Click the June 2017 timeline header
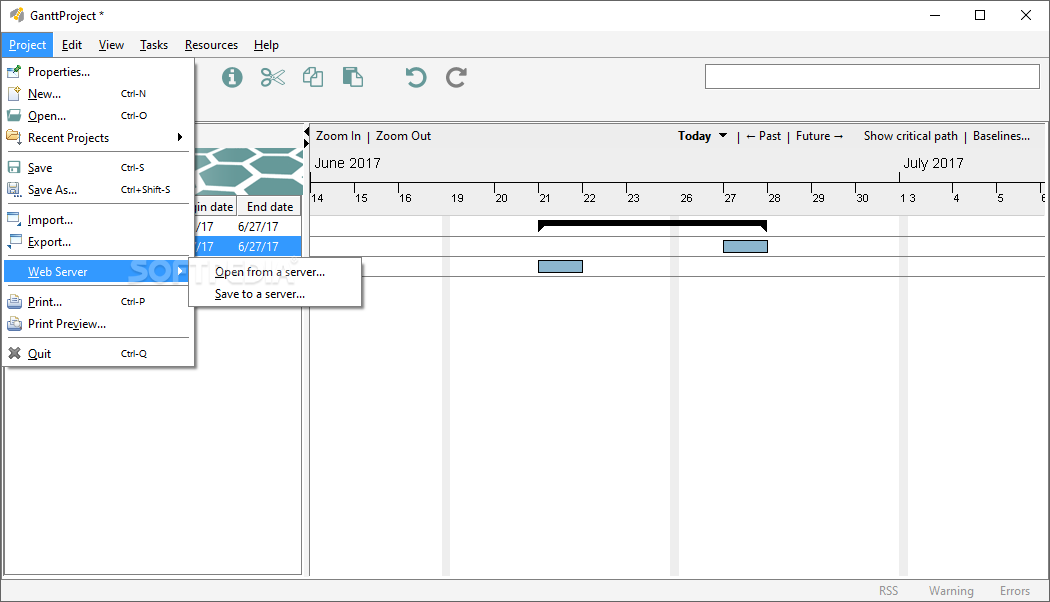The image size is (1050, 602). (x=348, y=163)
